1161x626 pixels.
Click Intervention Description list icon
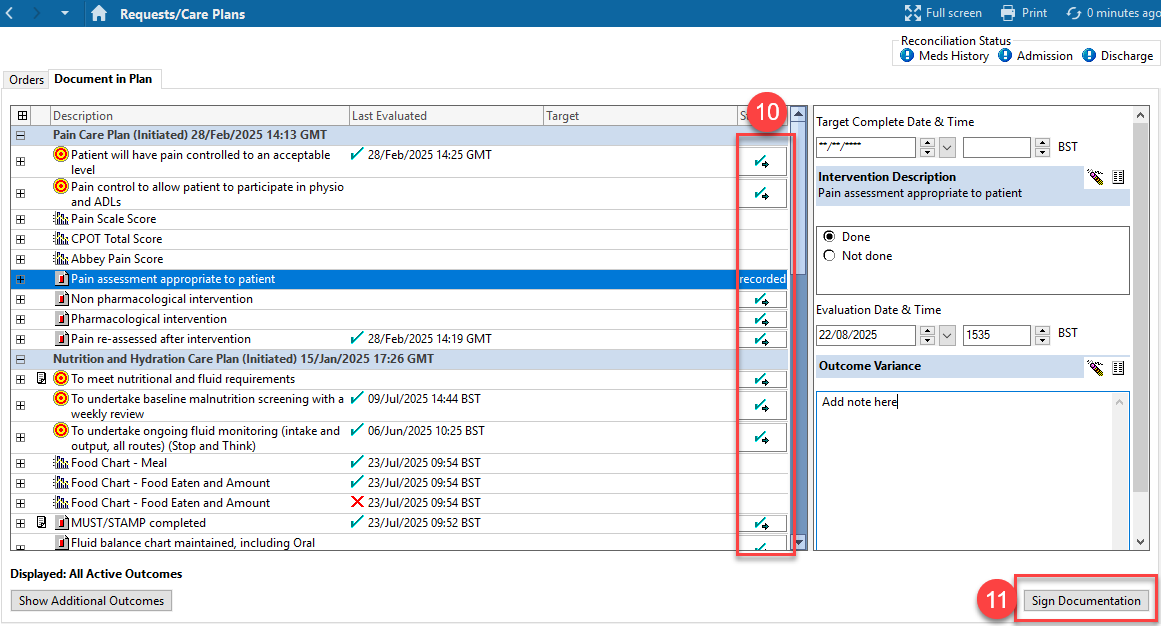[1118, 177]
